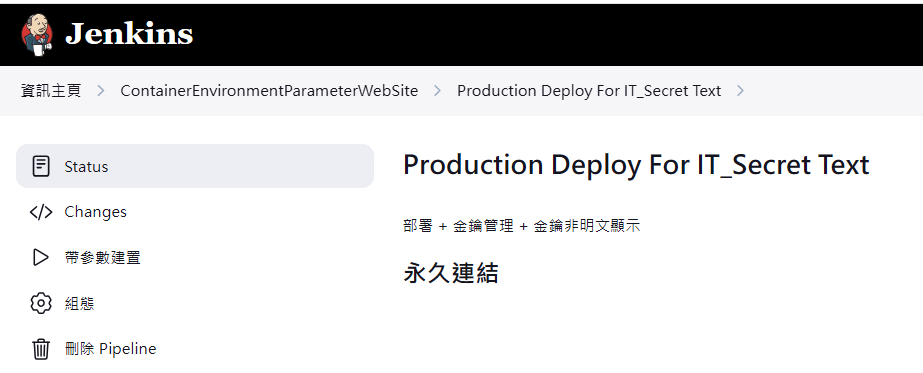Click the Production Deploy For IT_Secret Text page title
Viewport: 923px width, 373px height.
pyautogui.click(x=636, y=165)
